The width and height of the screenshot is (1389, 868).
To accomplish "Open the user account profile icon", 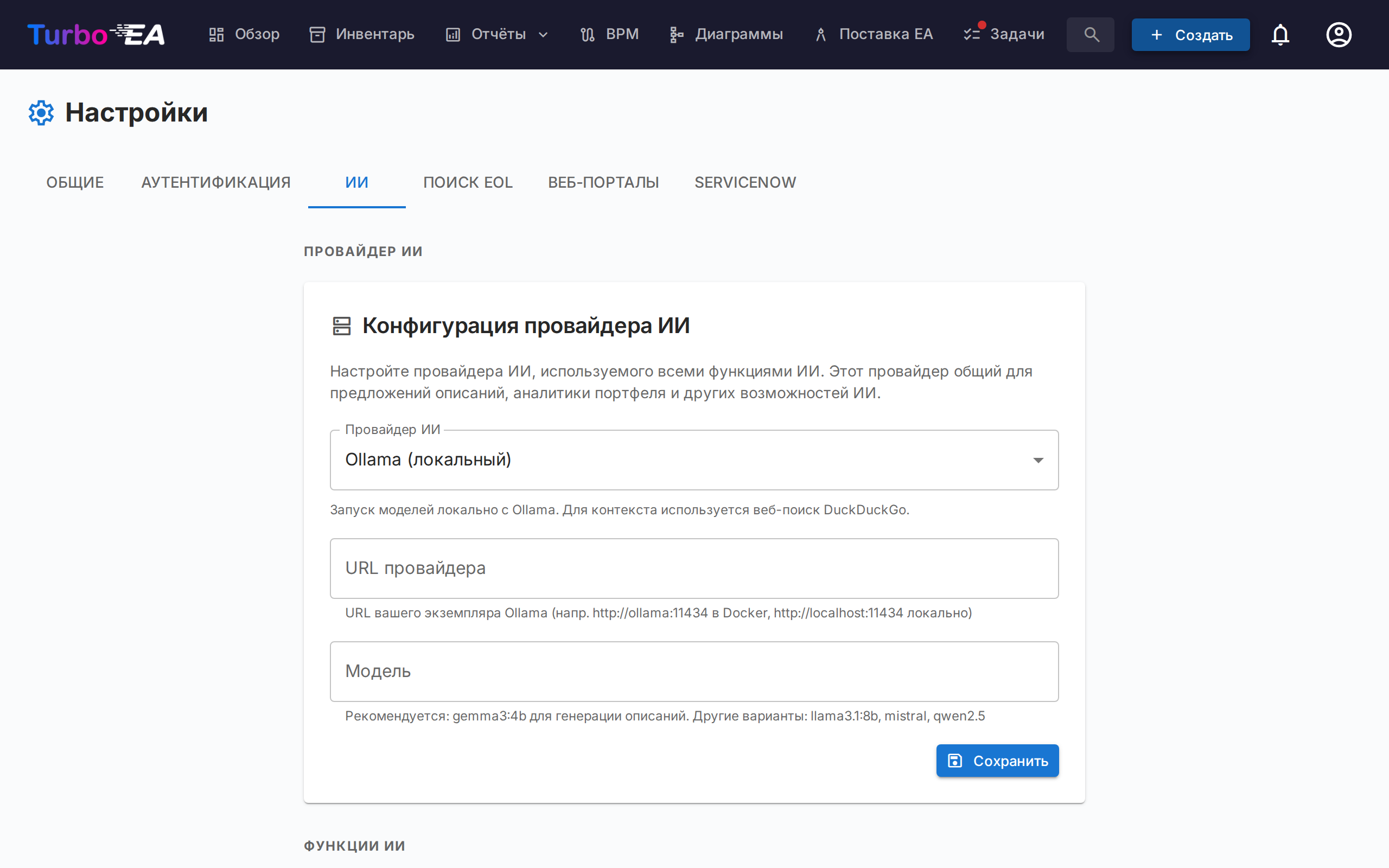I will [1338, 34].
